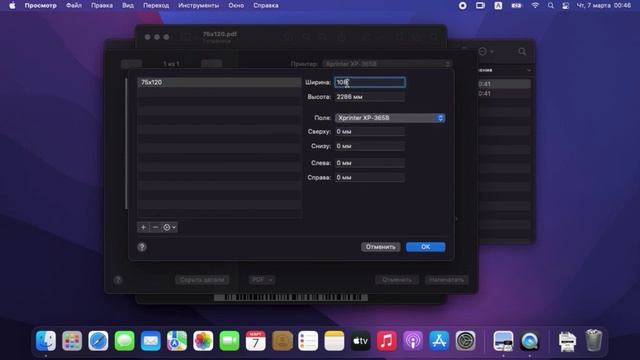Click Скрыть детали in the print dialog
This screenshot has width=640, height=360.
(x=202, y=280)
